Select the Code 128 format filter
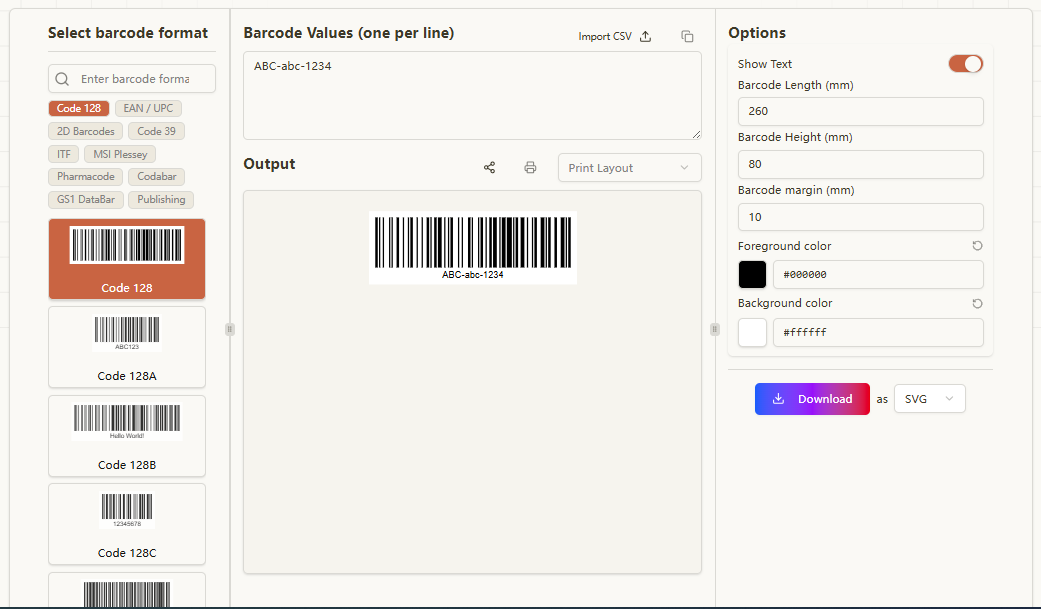The height and width of the screenshot is (609, 1041). pos(79,108)
